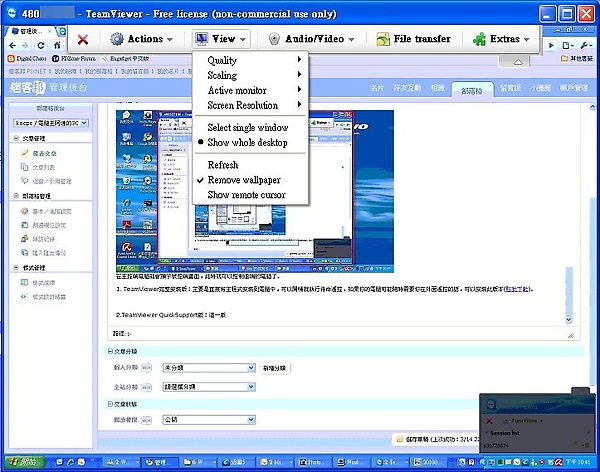Toggle Remove wallpaper option

tap(250, 180)
